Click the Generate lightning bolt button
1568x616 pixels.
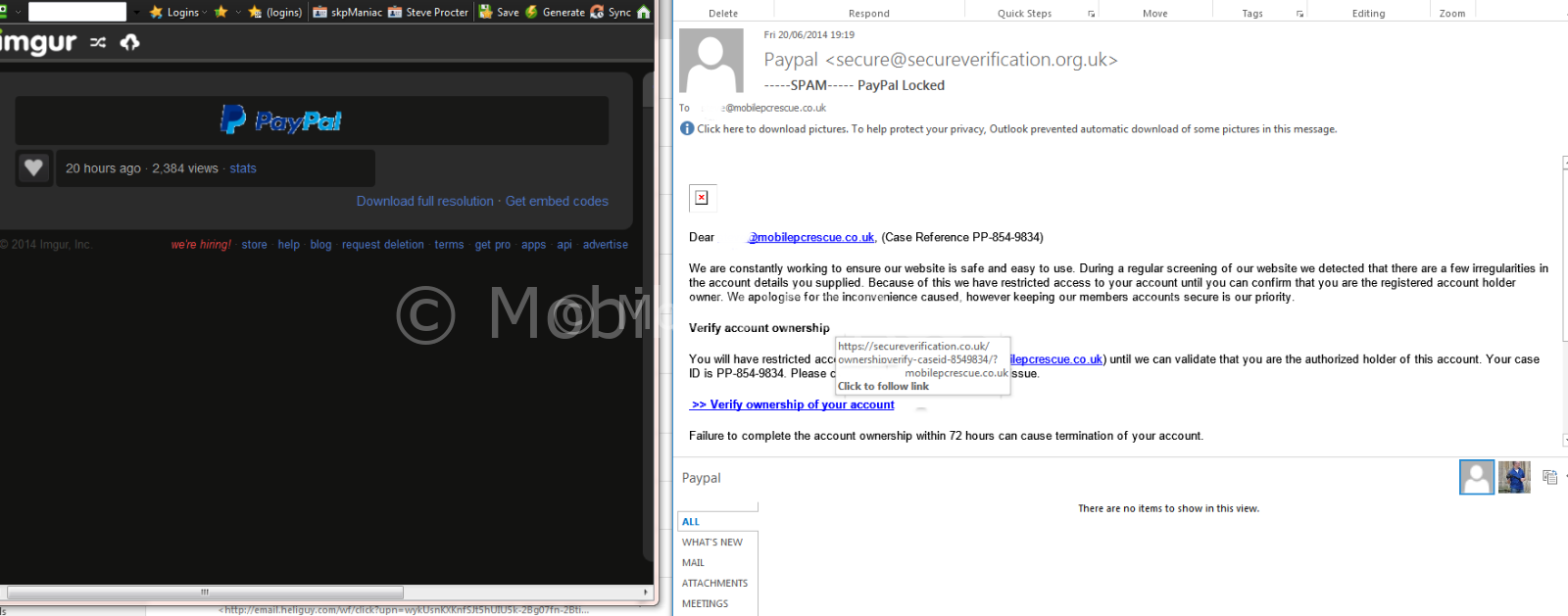(x=555, y=12)
